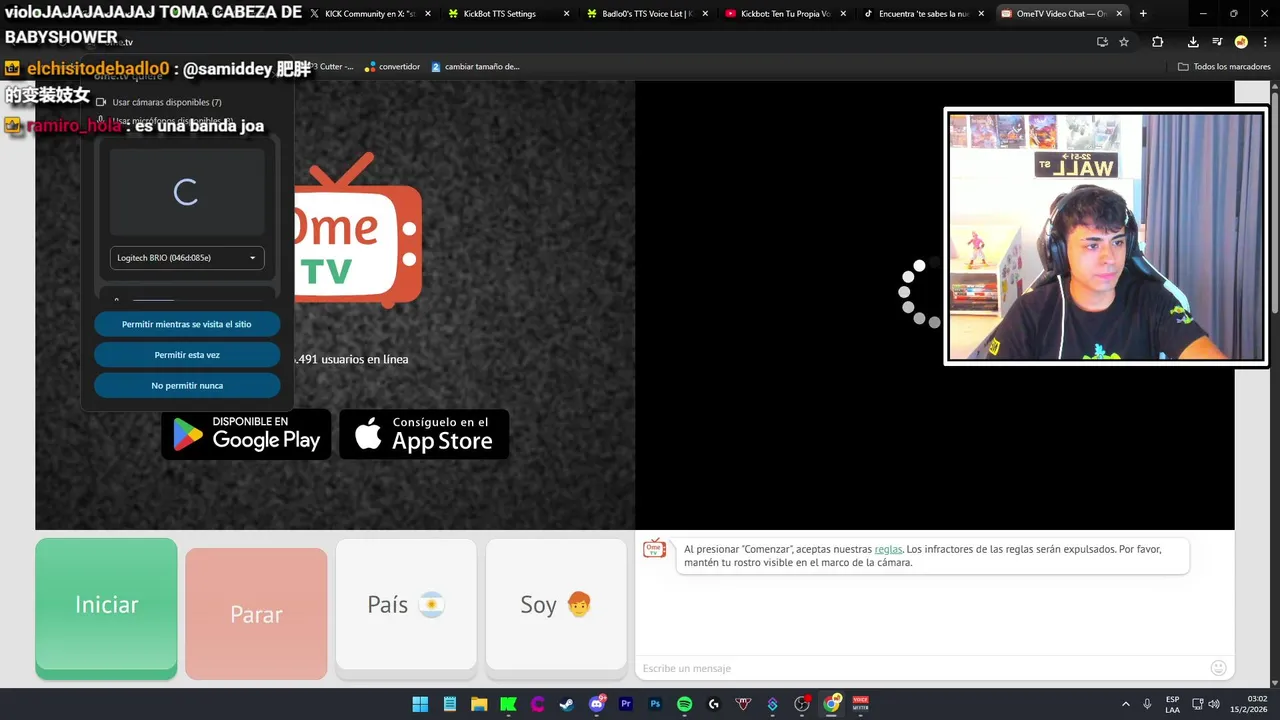Screen dimensions: 1280x720
Task: Open Chrome three-dot menu
Action: tap(1264, 42)
